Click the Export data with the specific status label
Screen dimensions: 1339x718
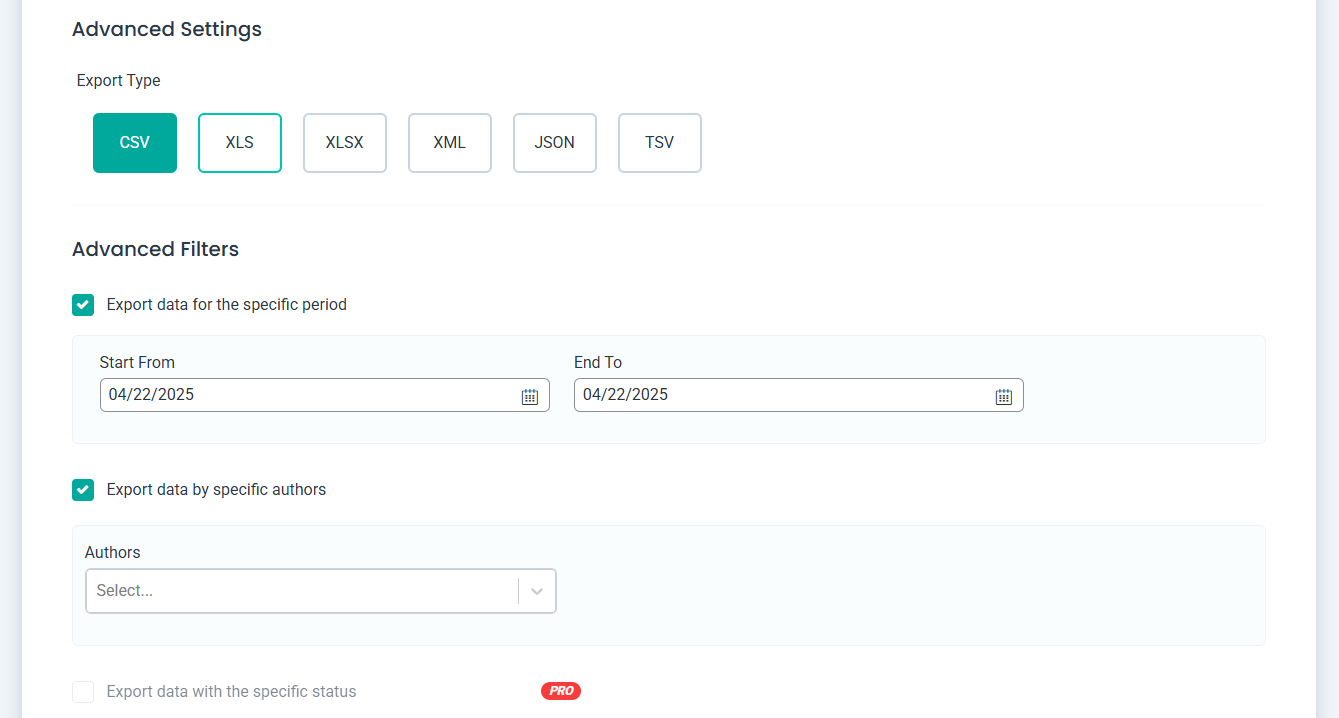coord(231,692)
